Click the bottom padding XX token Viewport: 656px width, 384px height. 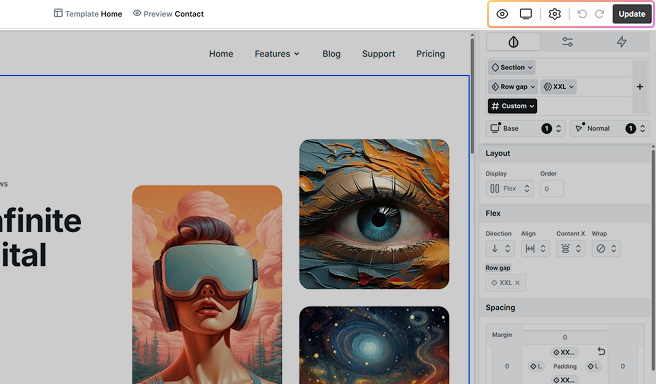[x=565, y=380]
